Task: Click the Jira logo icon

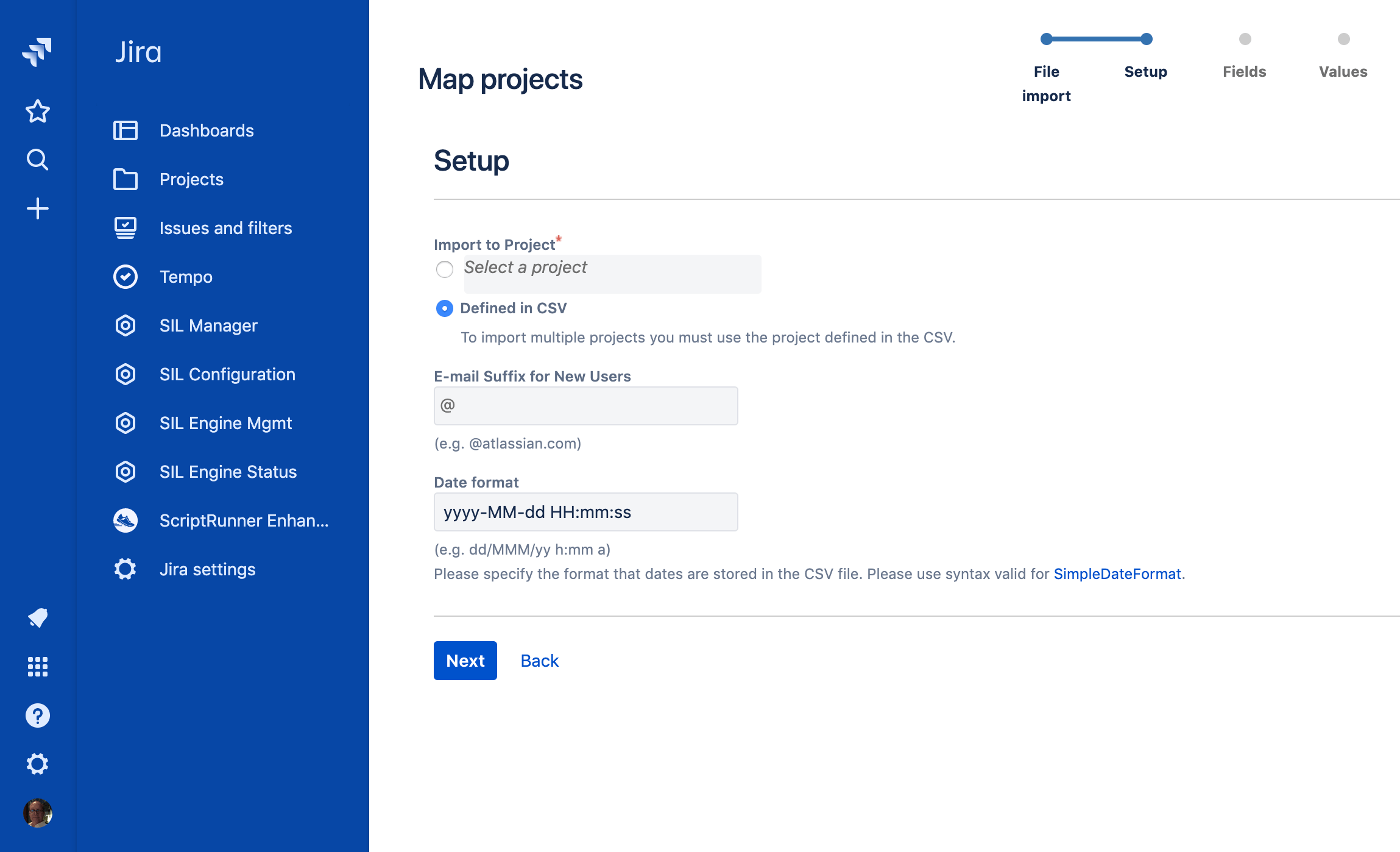Action: click(x=37, y=52)
